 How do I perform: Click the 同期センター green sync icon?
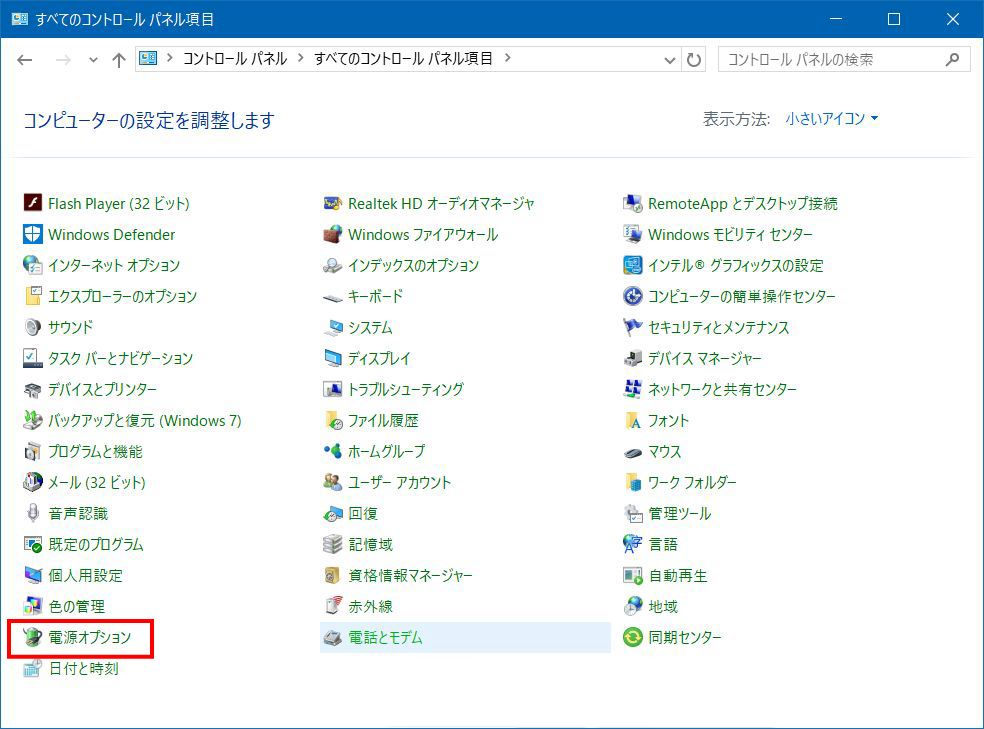click(x=633, y=637)
